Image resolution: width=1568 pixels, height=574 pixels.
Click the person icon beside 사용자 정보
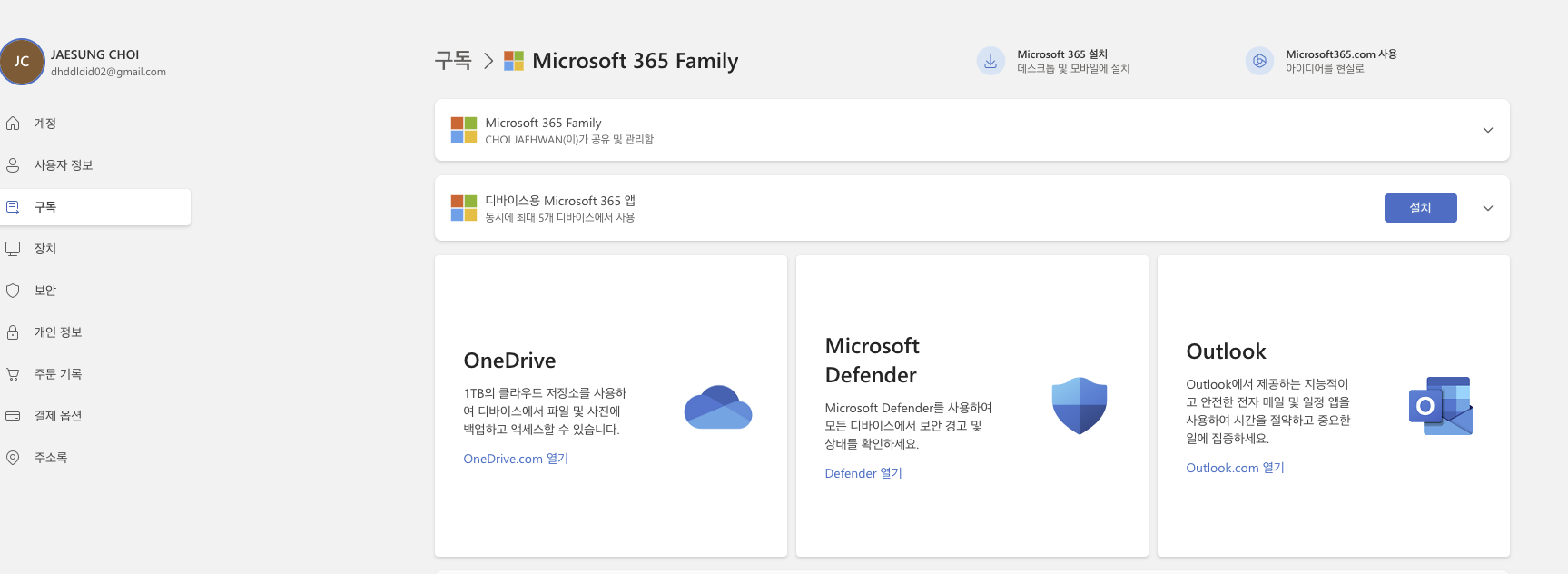[13, 165]
